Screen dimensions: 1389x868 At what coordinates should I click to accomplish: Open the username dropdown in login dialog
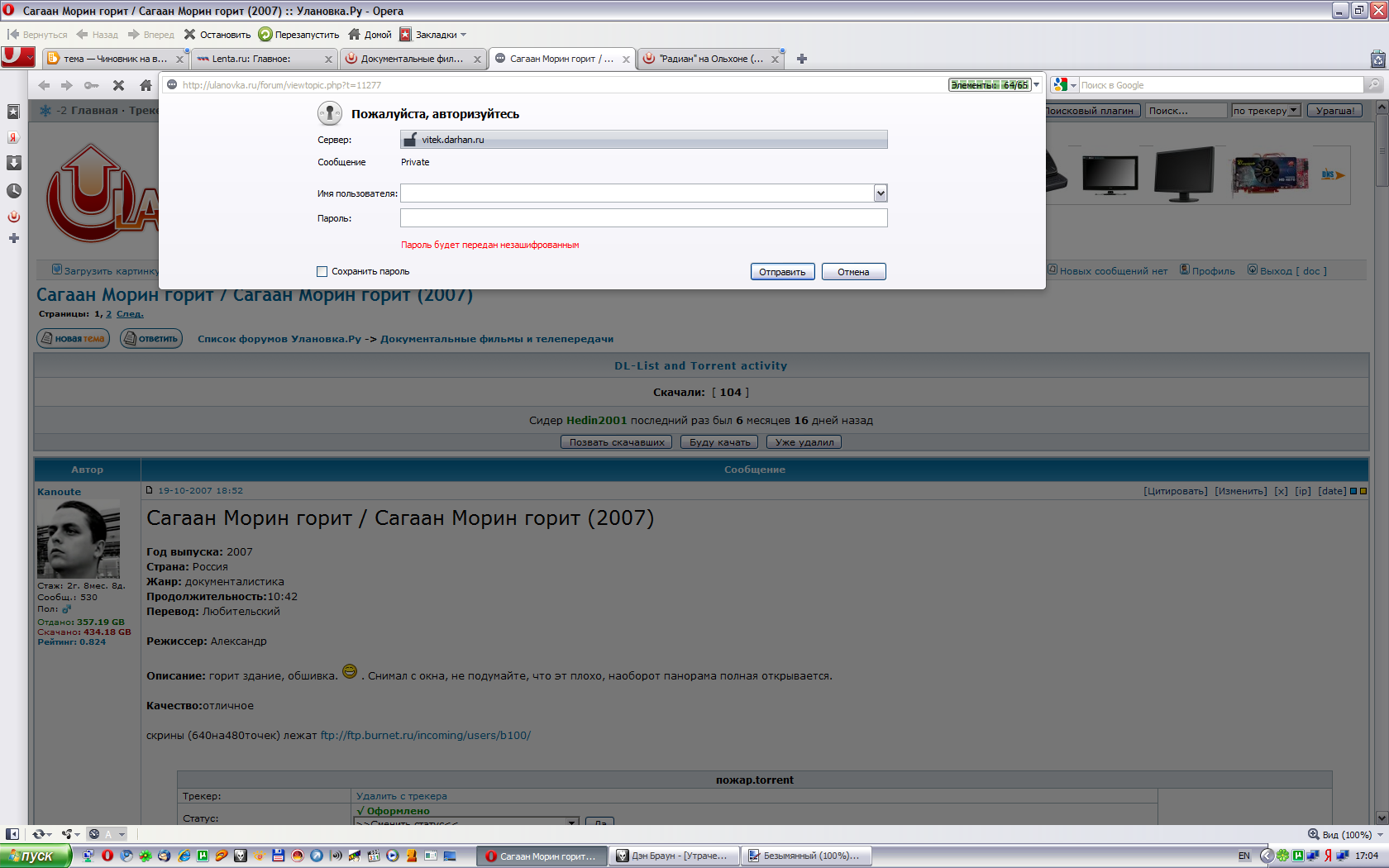(881, 193)
